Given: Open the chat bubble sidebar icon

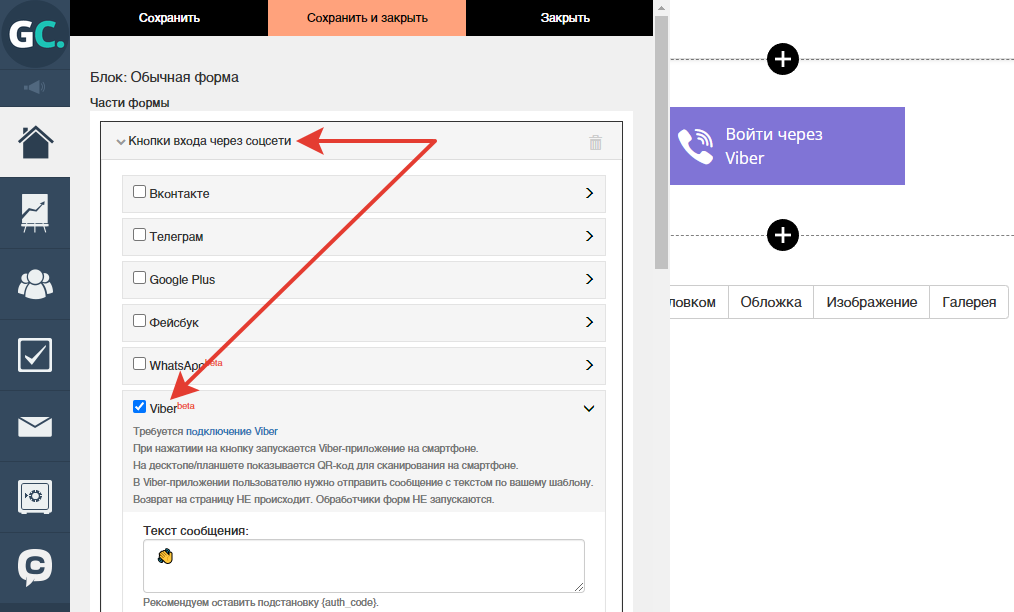Looking at the screenshot, I should tap(35, 567).
